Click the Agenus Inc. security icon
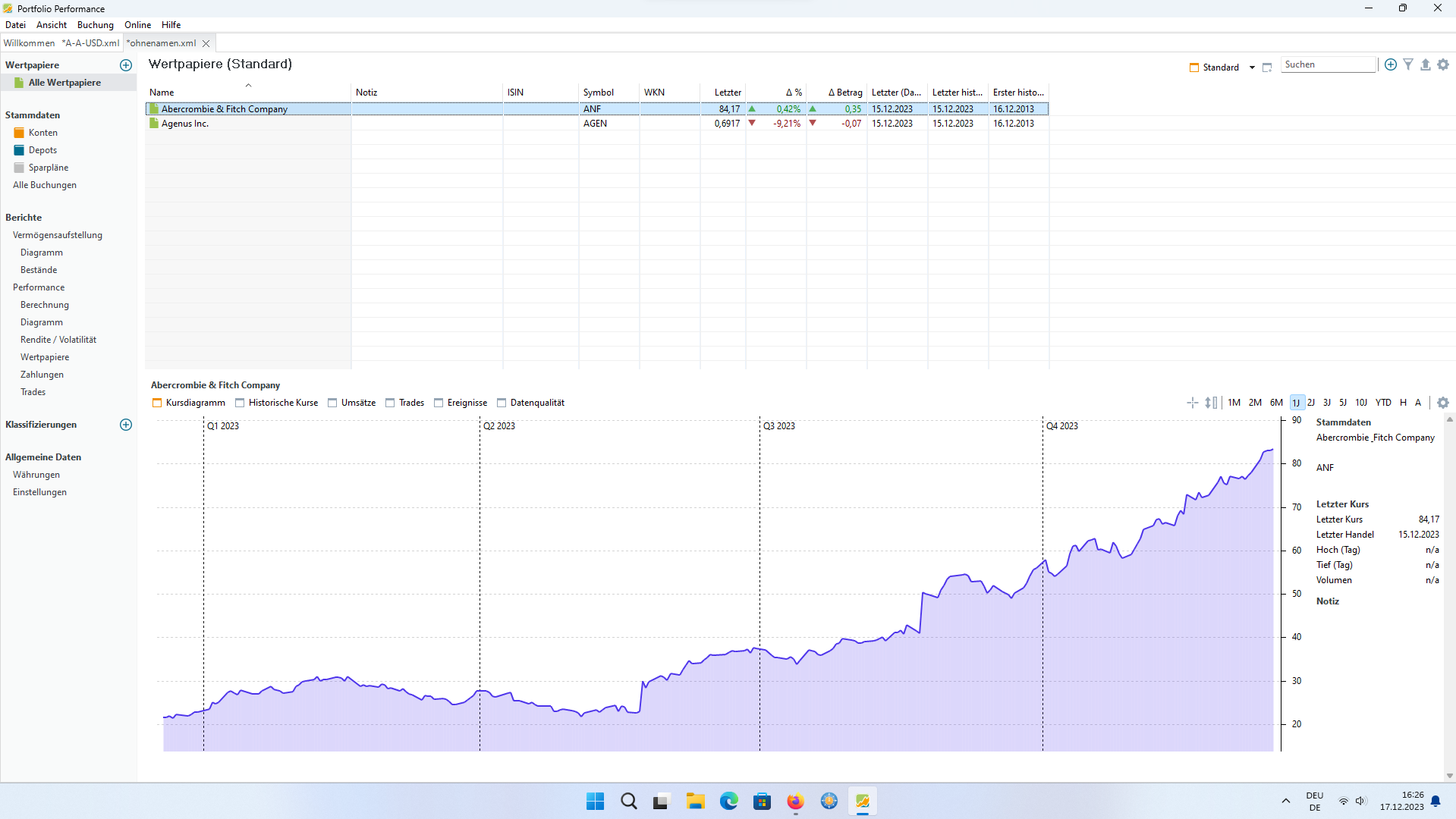The width and height of the screenshot is (1456, 819). point(154,124)
